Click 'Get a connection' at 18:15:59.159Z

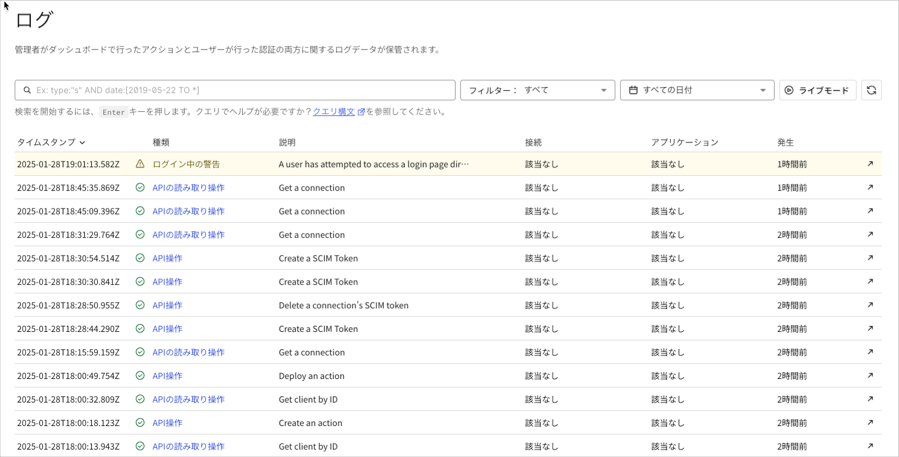tap(312, 352)
